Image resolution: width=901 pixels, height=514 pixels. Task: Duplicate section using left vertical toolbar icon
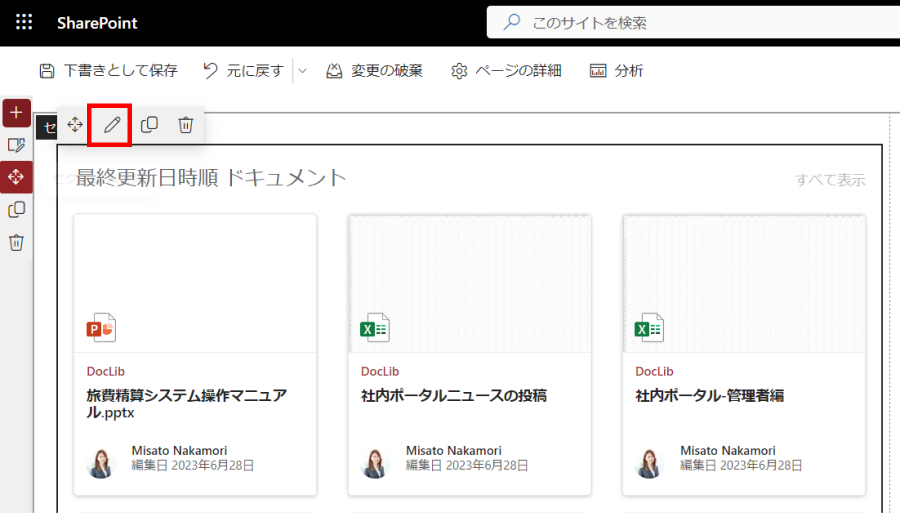coord(16,209)
